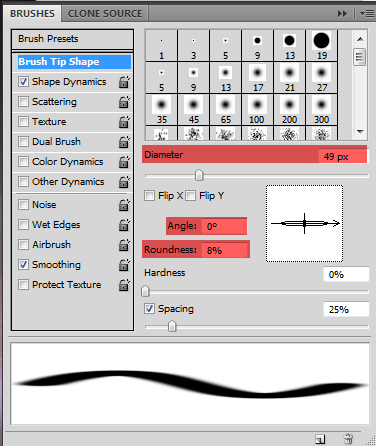
Task: Select Brush Tip Shape option
Action: 74,62
